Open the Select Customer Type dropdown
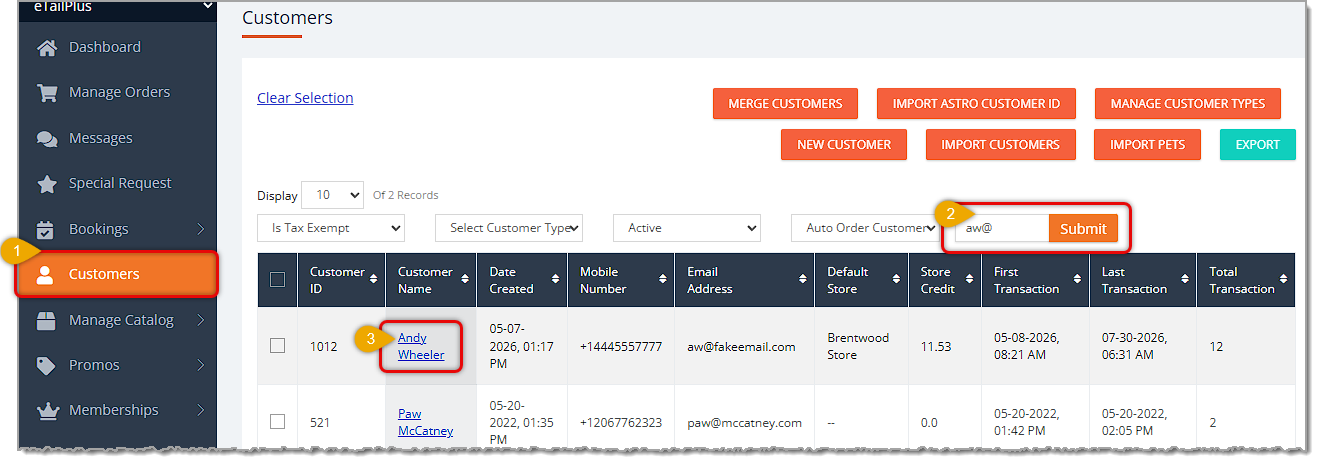The height and width of the screenshot is (465, 1317). 509,228
